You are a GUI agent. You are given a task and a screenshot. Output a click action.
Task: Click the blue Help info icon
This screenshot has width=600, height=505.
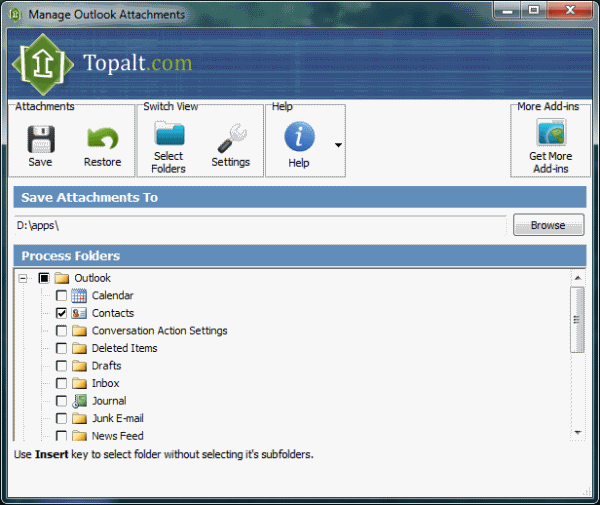coord(299,137)
